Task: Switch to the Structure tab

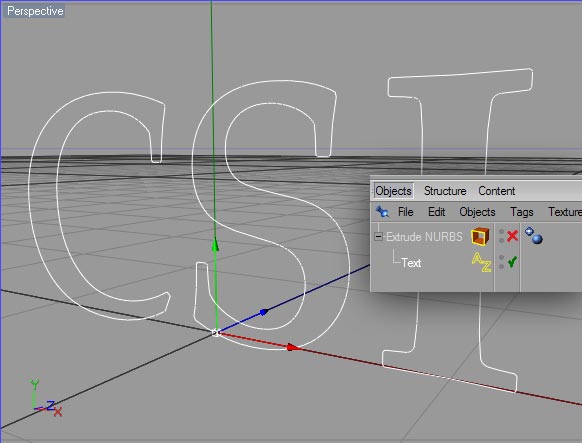Action: [x=445, y=191]
